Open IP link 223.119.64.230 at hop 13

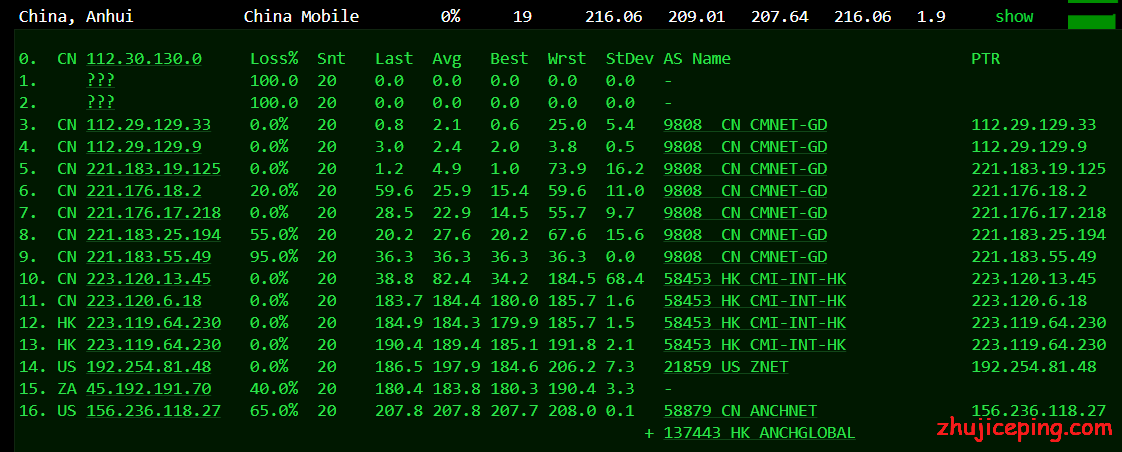click(x=154, y=345)
